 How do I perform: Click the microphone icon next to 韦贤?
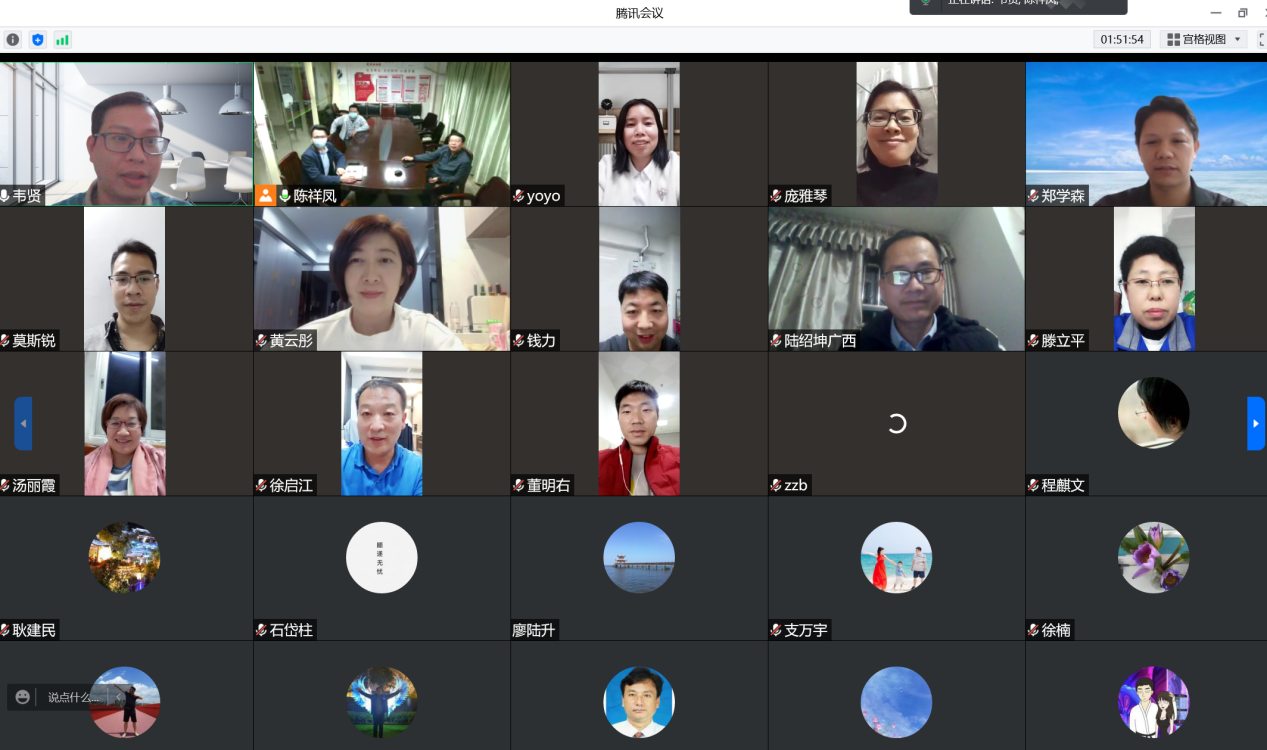tap(6, 196)
